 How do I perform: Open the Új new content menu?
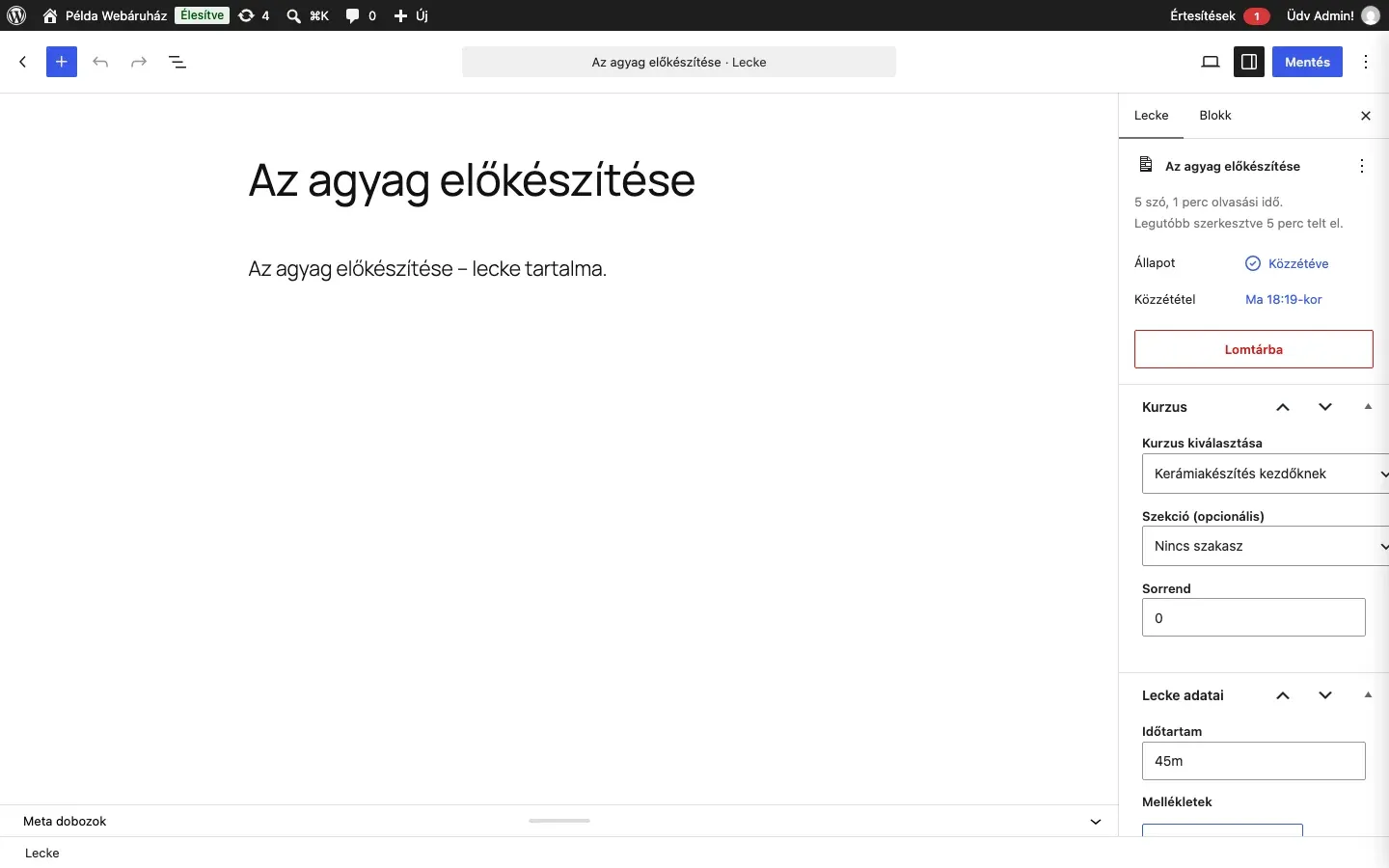click(x=412, y=15)
